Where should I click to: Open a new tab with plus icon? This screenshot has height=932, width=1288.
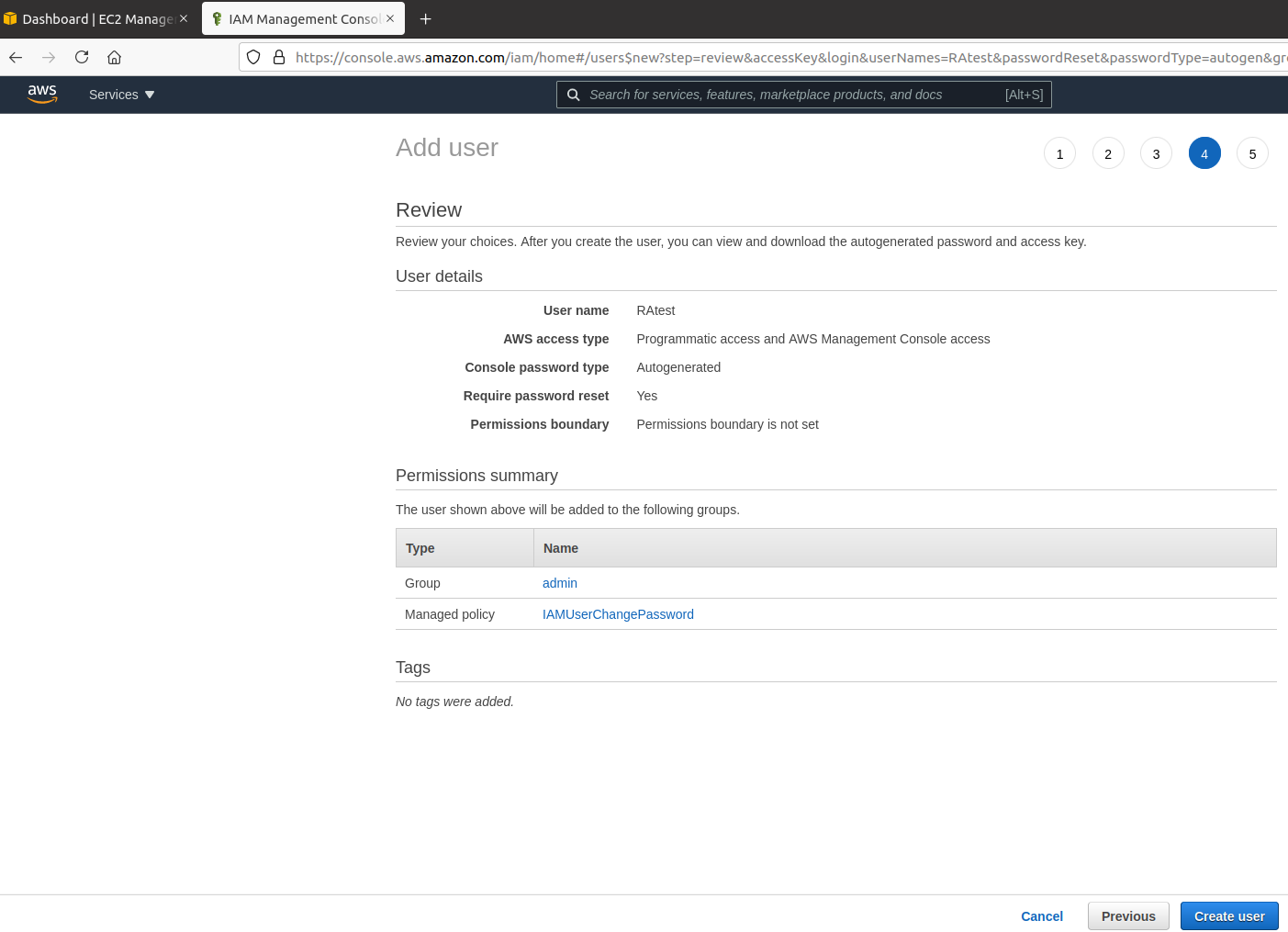coord(425,18)
